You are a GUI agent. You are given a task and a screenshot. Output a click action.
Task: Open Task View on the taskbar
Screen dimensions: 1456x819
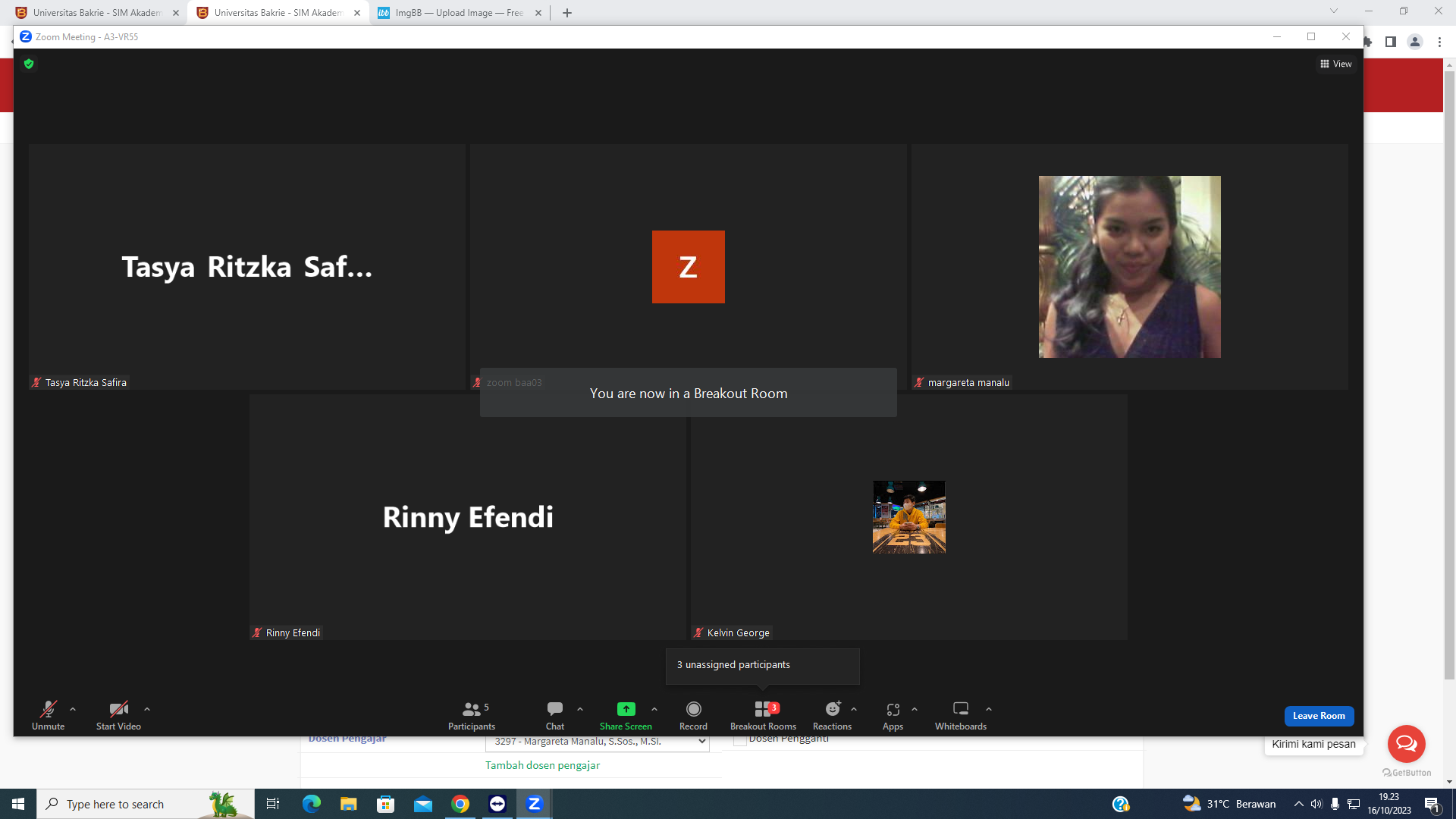(x=273, y=804)
